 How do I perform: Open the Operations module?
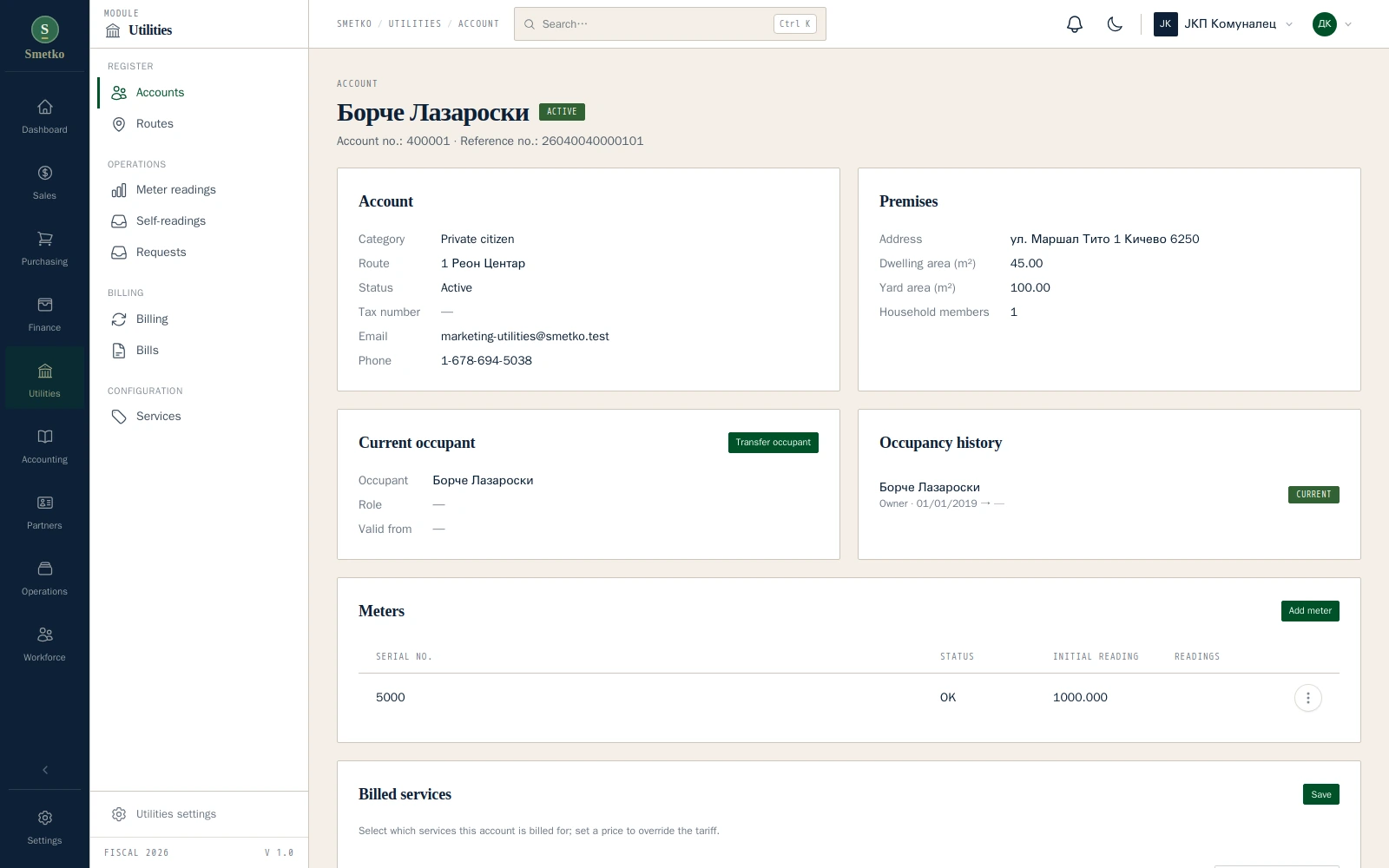point(44,579)
